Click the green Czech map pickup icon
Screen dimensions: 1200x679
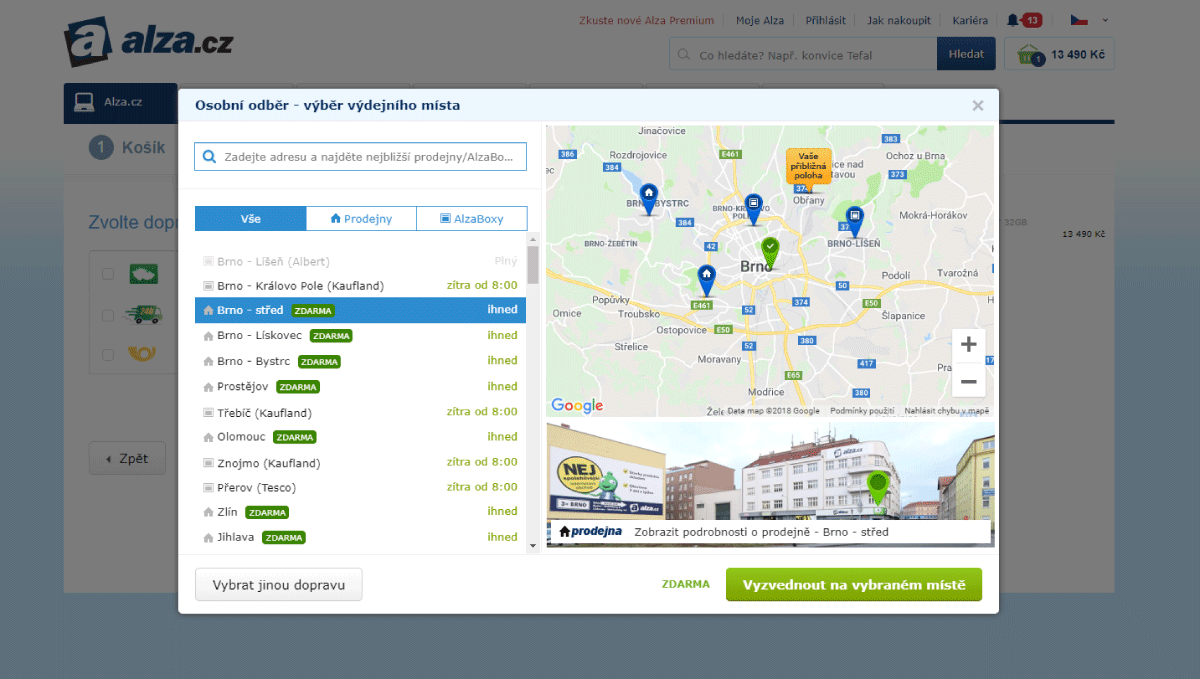click(143, 274)
